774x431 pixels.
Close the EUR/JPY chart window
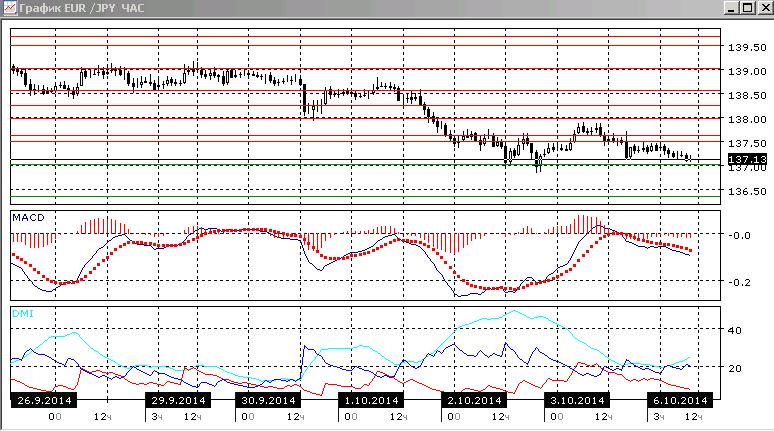[x=766, y=8]
